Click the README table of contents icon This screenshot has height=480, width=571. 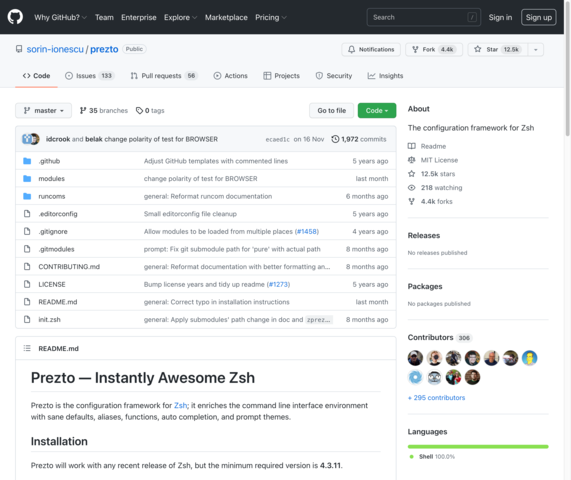click(27, 348)
